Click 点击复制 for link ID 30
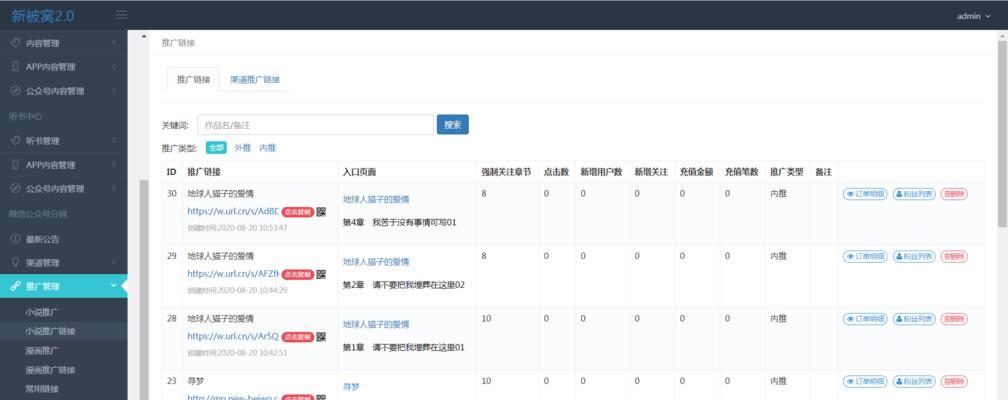This screenshot has height=400, width=1008. coord(298,212)
